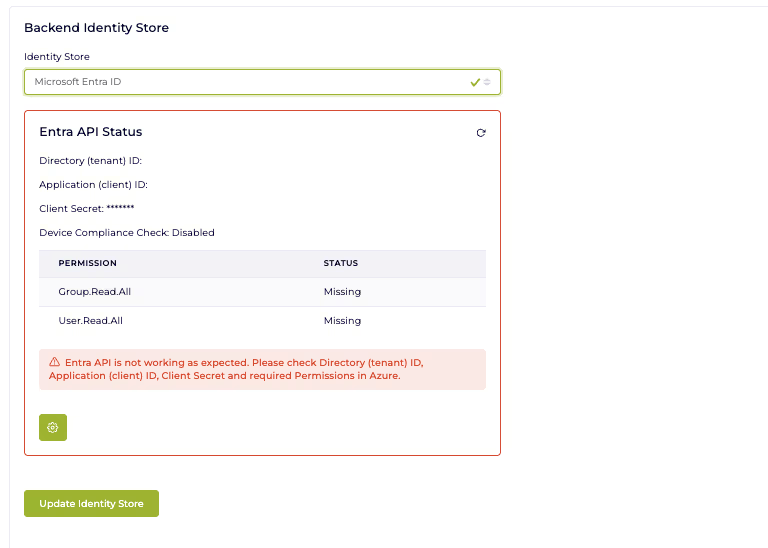The width and height of the screenshot is (768, 548).
Task: Open Entra settings via green gear button
Action: pyautogui.click(x=53, y=428)
